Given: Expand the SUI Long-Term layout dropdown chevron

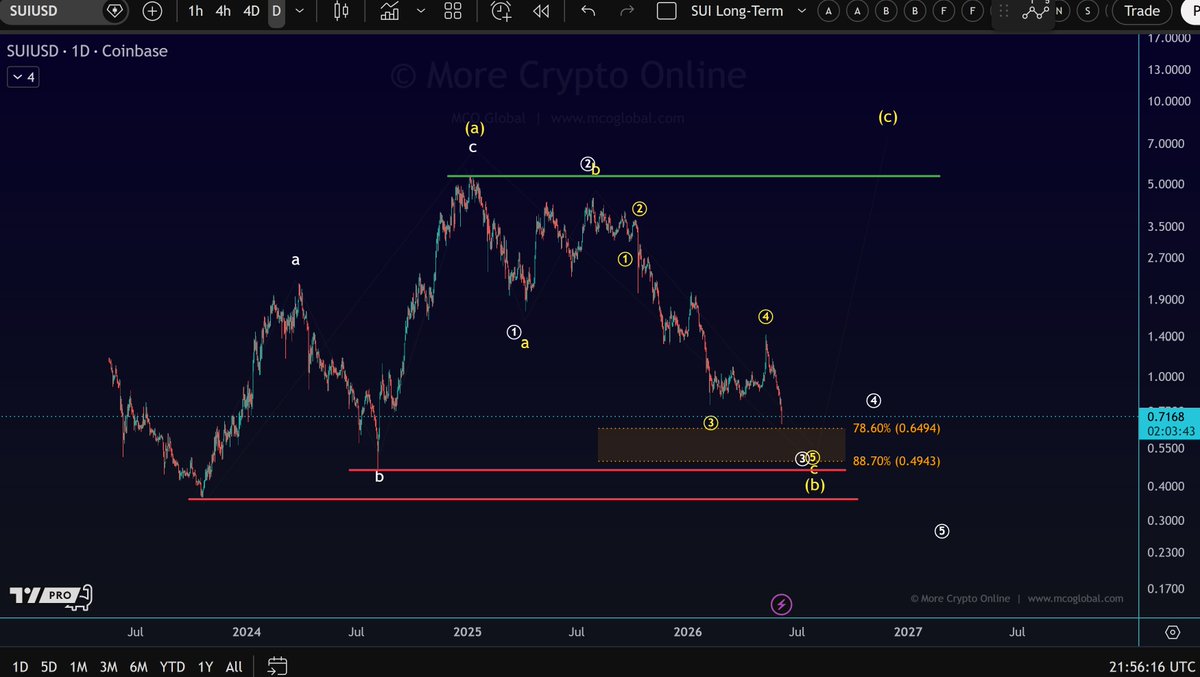Looking at the screenshot, I should click(802, 11).
